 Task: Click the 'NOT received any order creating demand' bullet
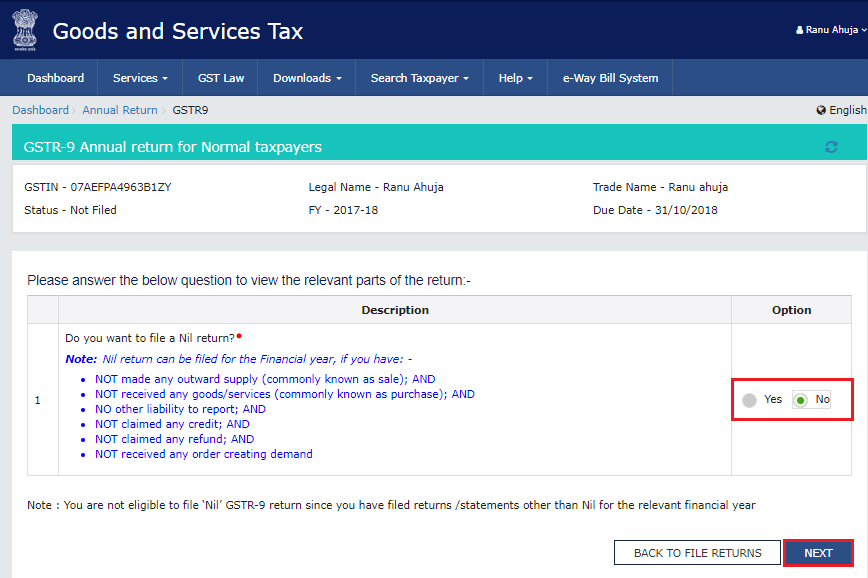pyautogui.click(x=204, y=454)
